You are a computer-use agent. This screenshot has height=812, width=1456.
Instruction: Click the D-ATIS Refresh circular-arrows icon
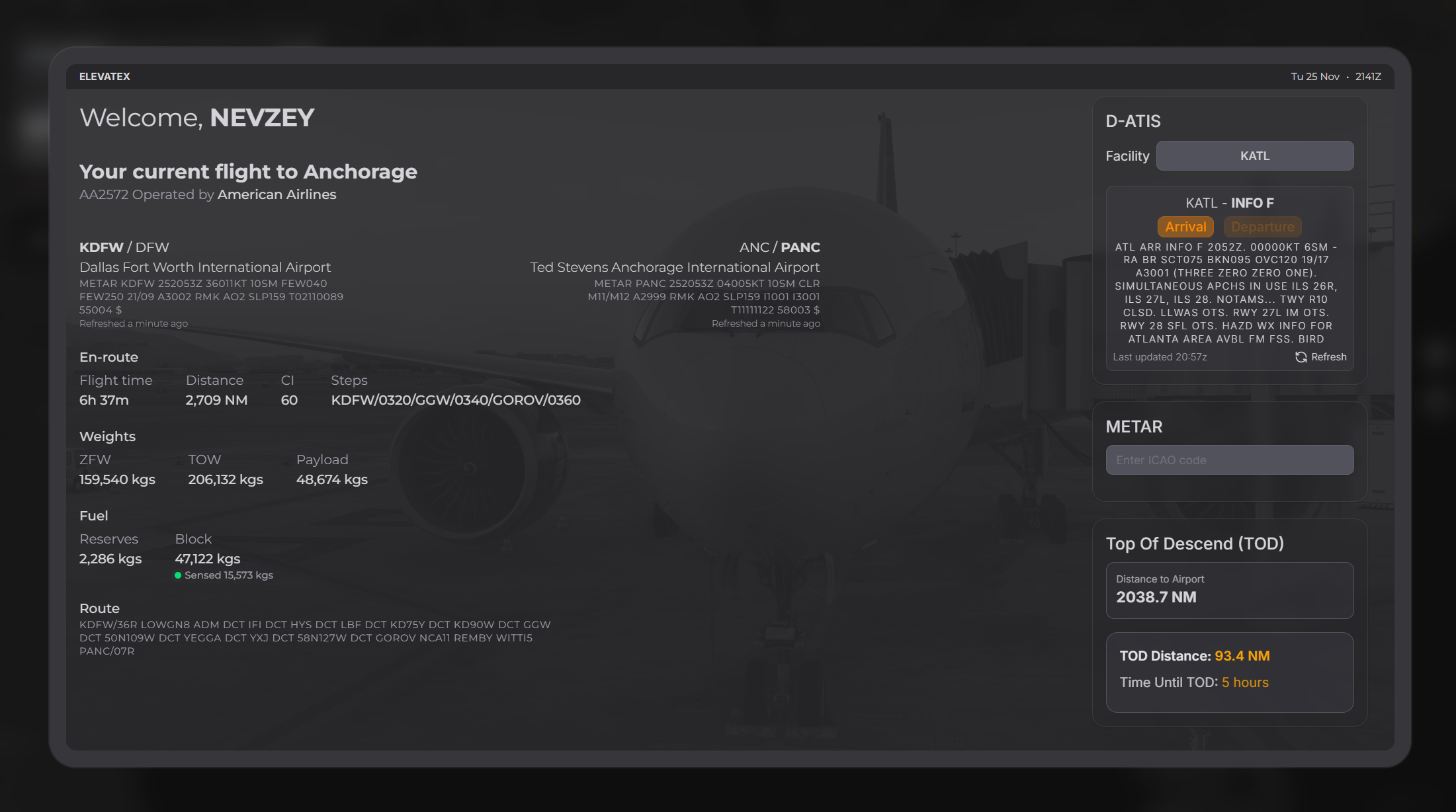click(x=1301, y=357)
